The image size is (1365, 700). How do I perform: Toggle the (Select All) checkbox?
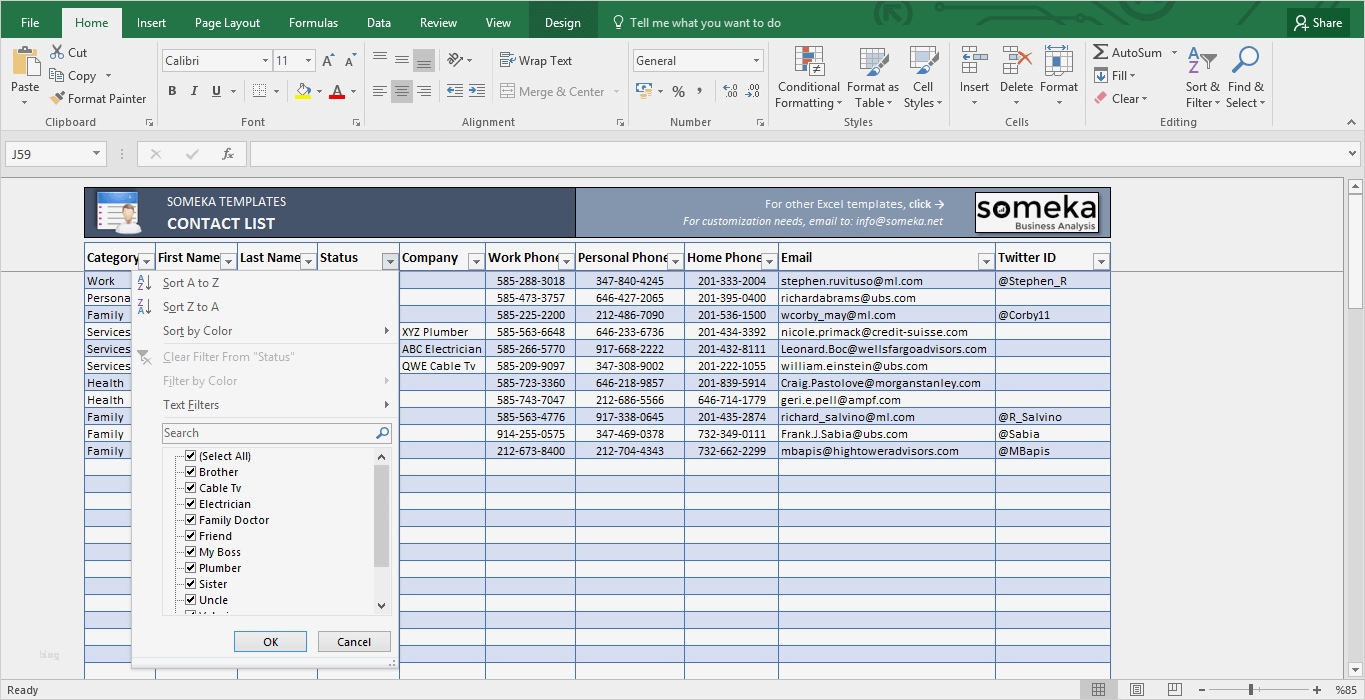point(190,456)
